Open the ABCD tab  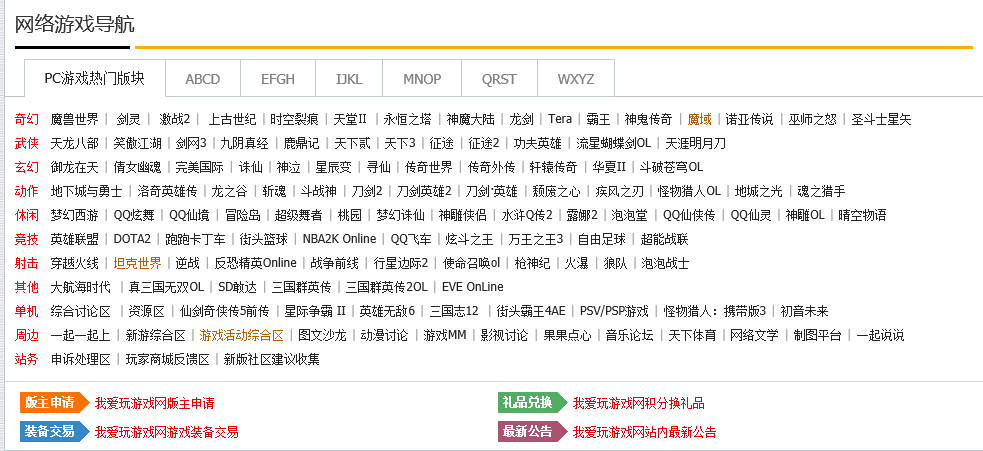point(202,79)
